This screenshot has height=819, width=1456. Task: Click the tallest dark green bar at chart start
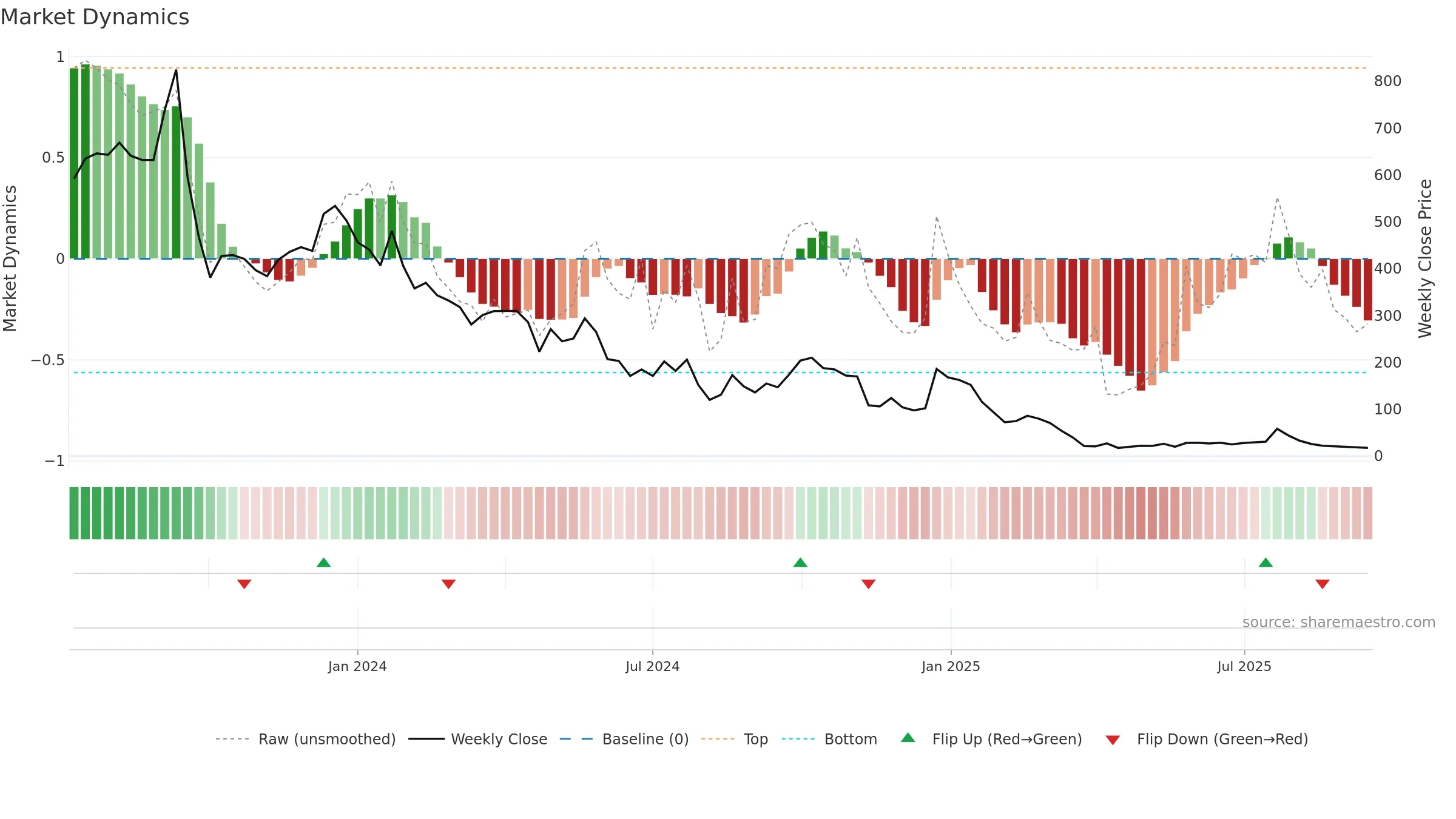click(86, 161)
